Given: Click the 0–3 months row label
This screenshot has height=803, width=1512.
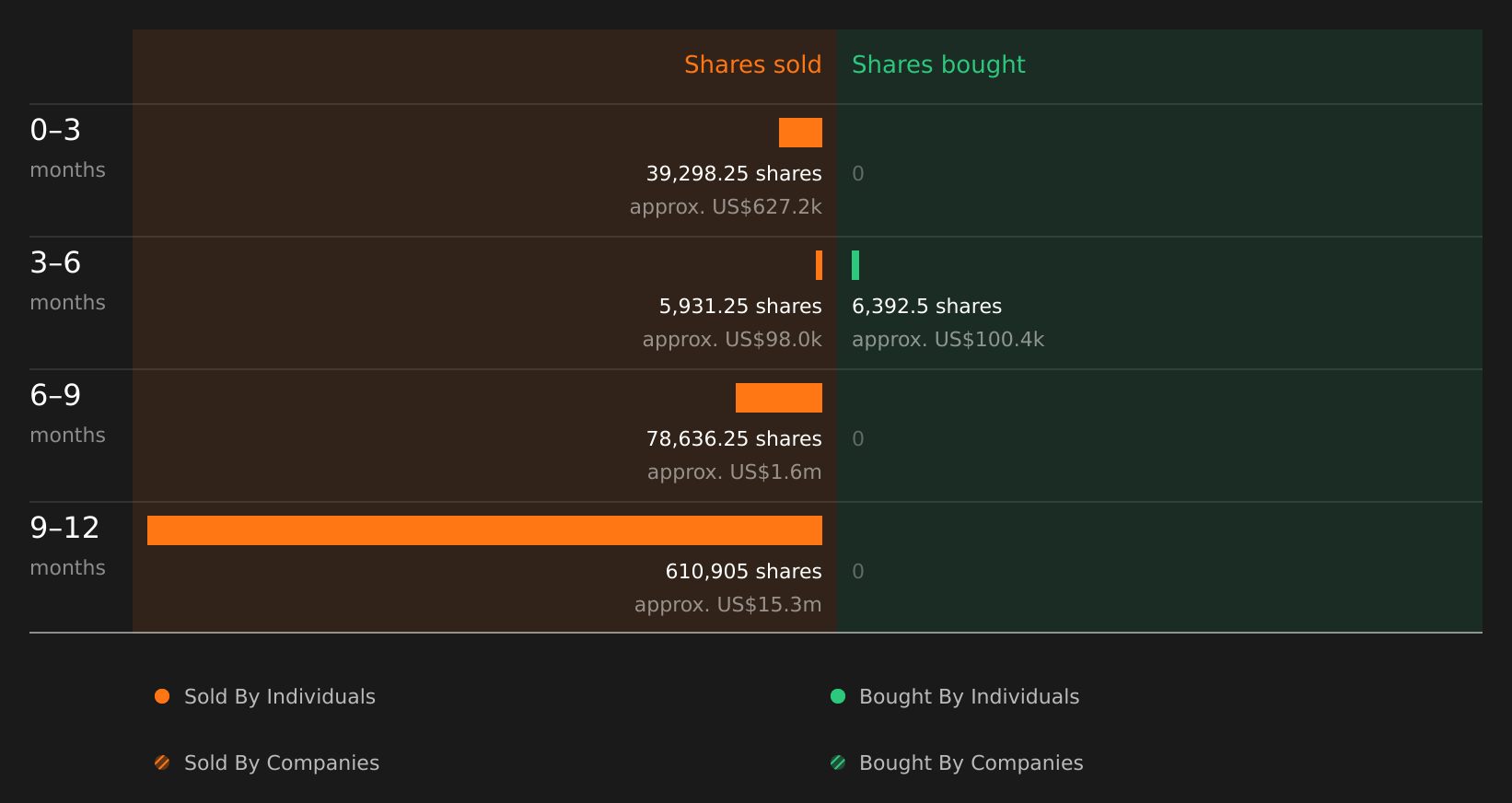Looking at the screenshot, I should [67, 149].
